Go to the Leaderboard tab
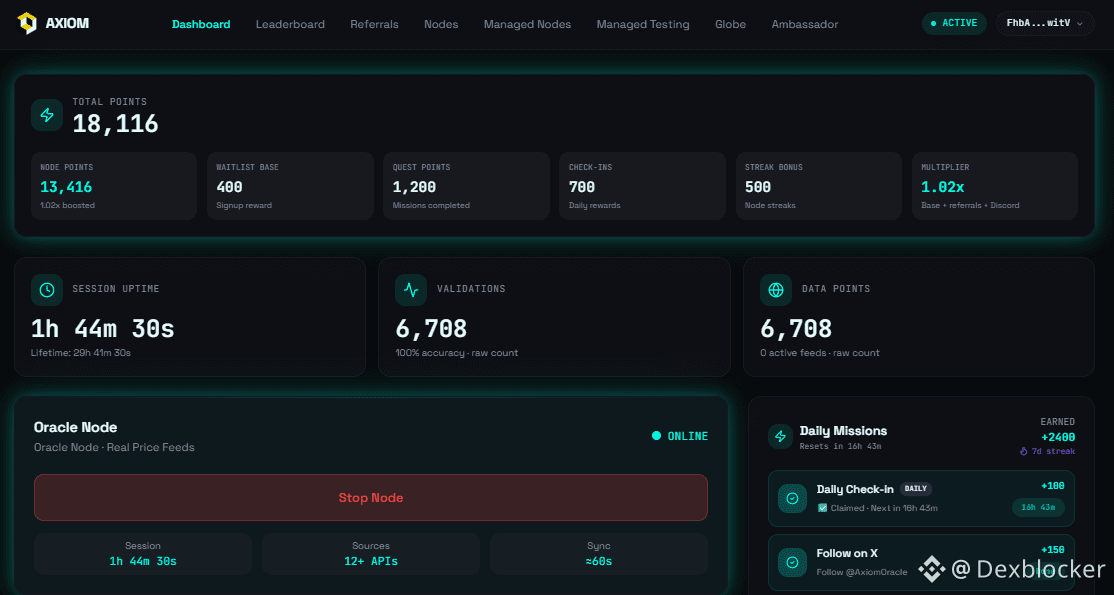 click(290, 24)
